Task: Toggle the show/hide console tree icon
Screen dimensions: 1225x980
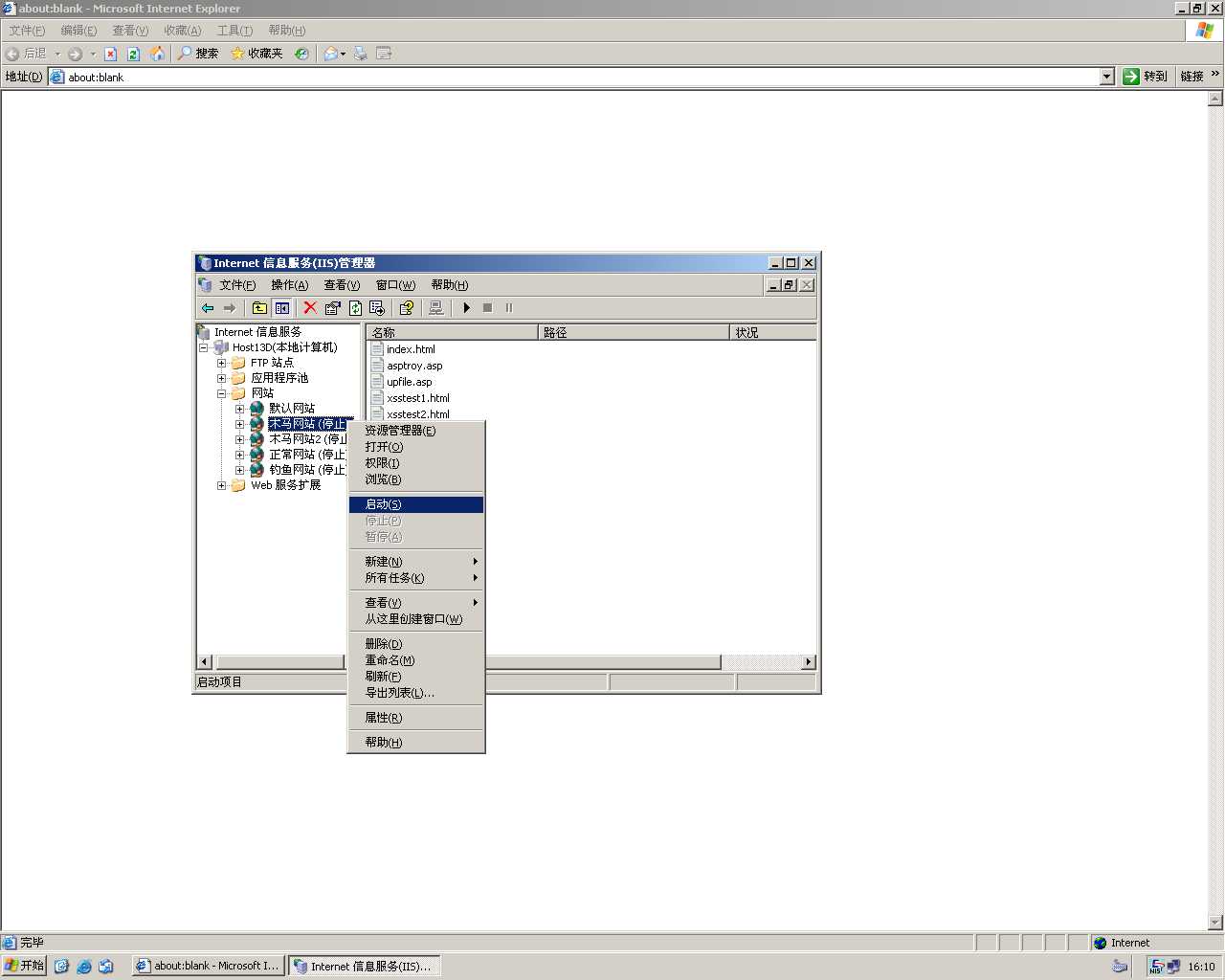Action: (282, 308)
